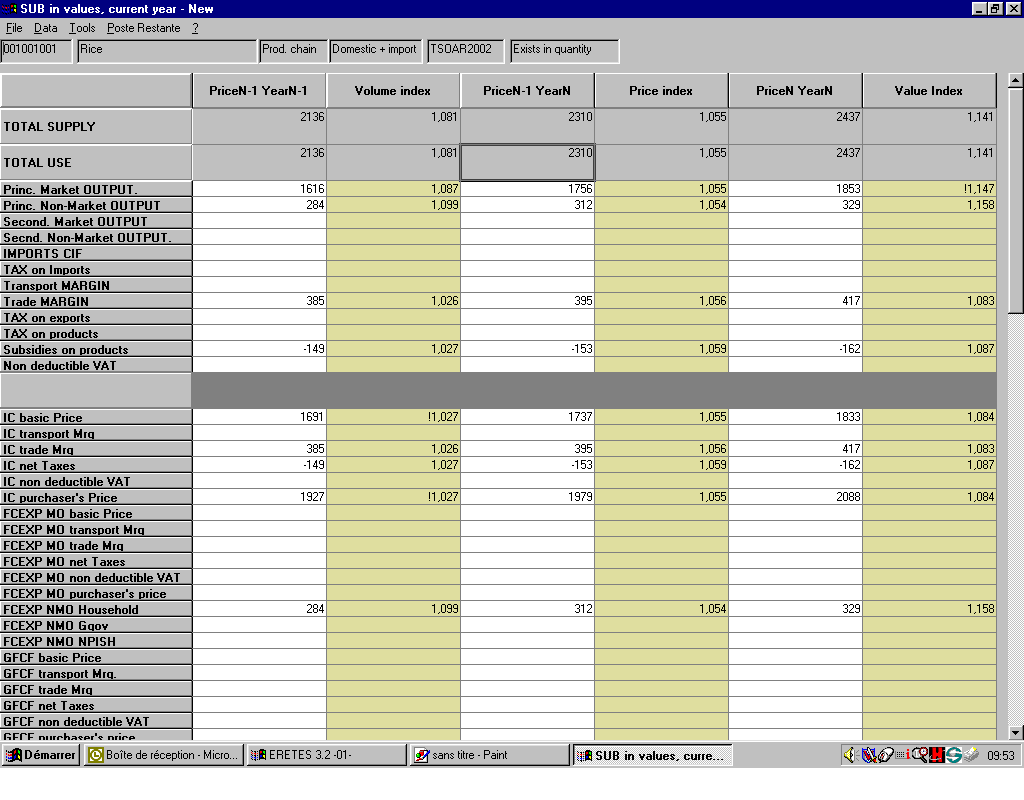
Task: Open Boîte de réception taskbar window
Action: point(163,755)
